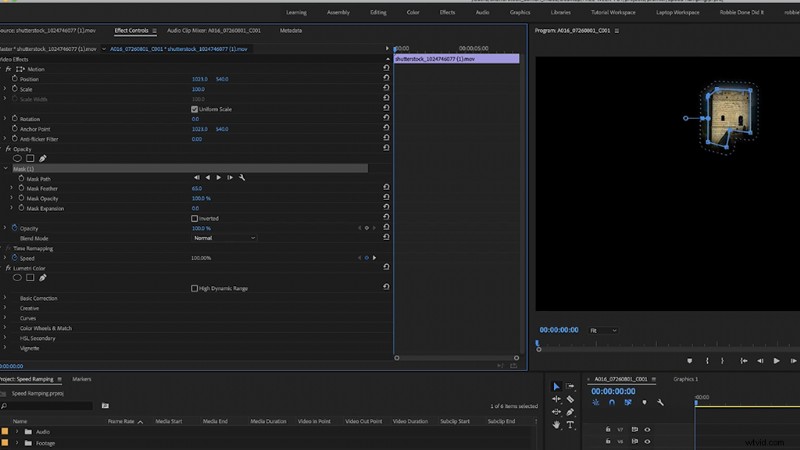
Task: Open timeline display settings wrench
Action: point(660,403)
